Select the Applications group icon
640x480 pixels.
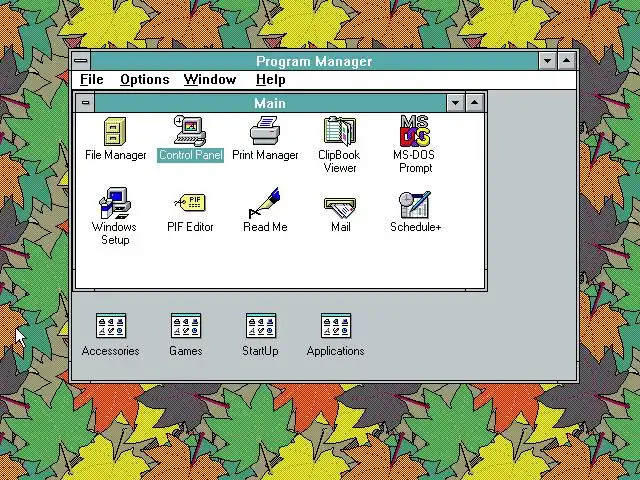(x=336, y=326)
